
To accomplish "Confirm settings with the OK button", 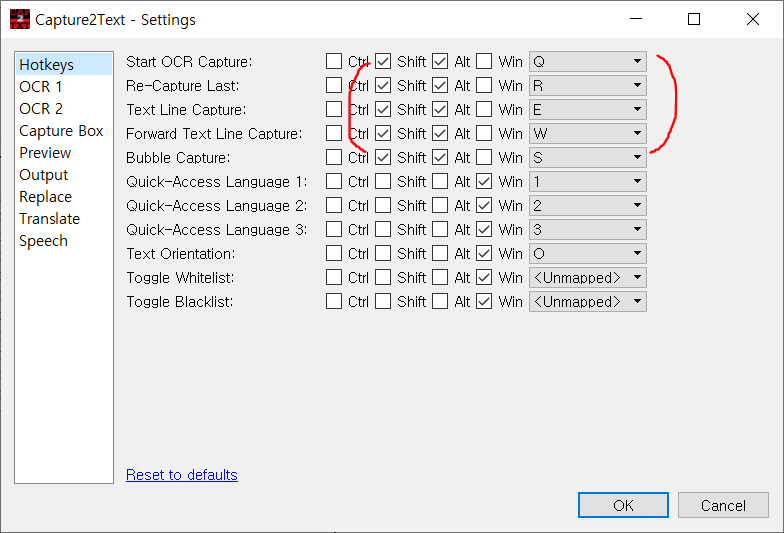I will point(623,505).
